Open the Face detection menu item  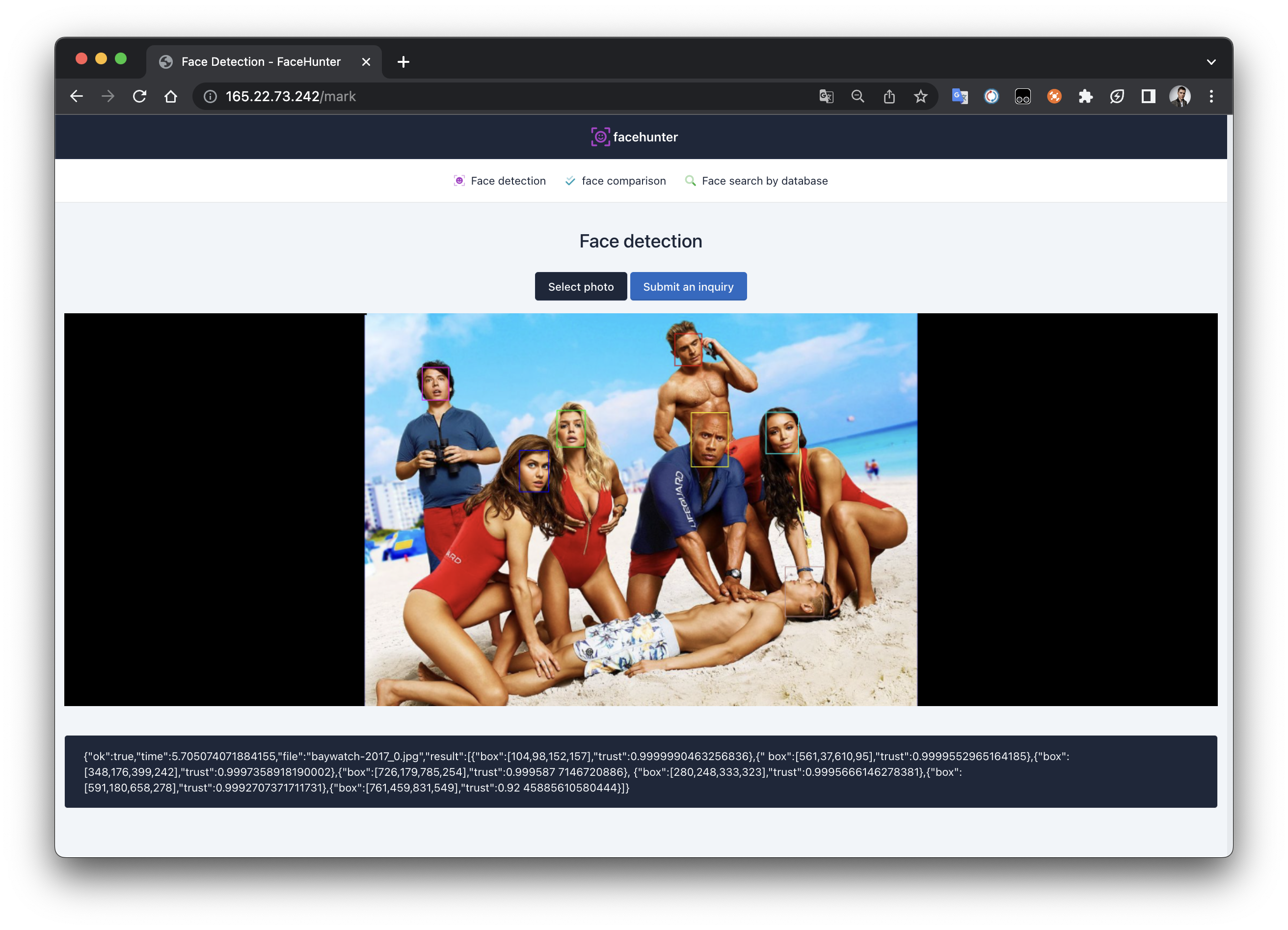(x=500, y=181)
